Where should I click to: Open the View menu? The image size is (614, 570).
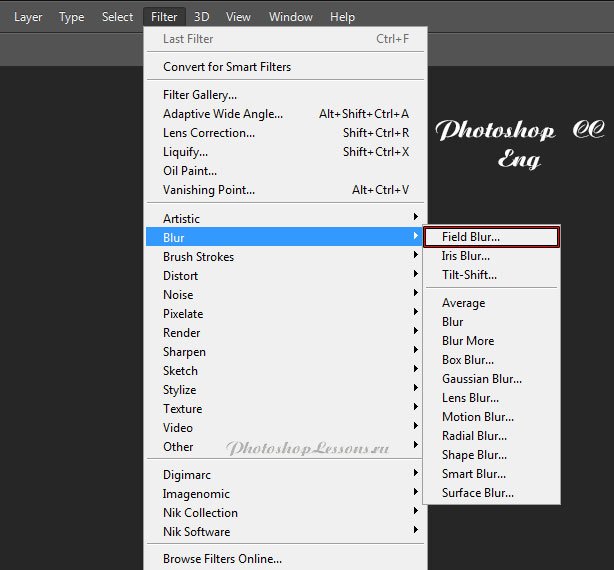tap(238, 17)
